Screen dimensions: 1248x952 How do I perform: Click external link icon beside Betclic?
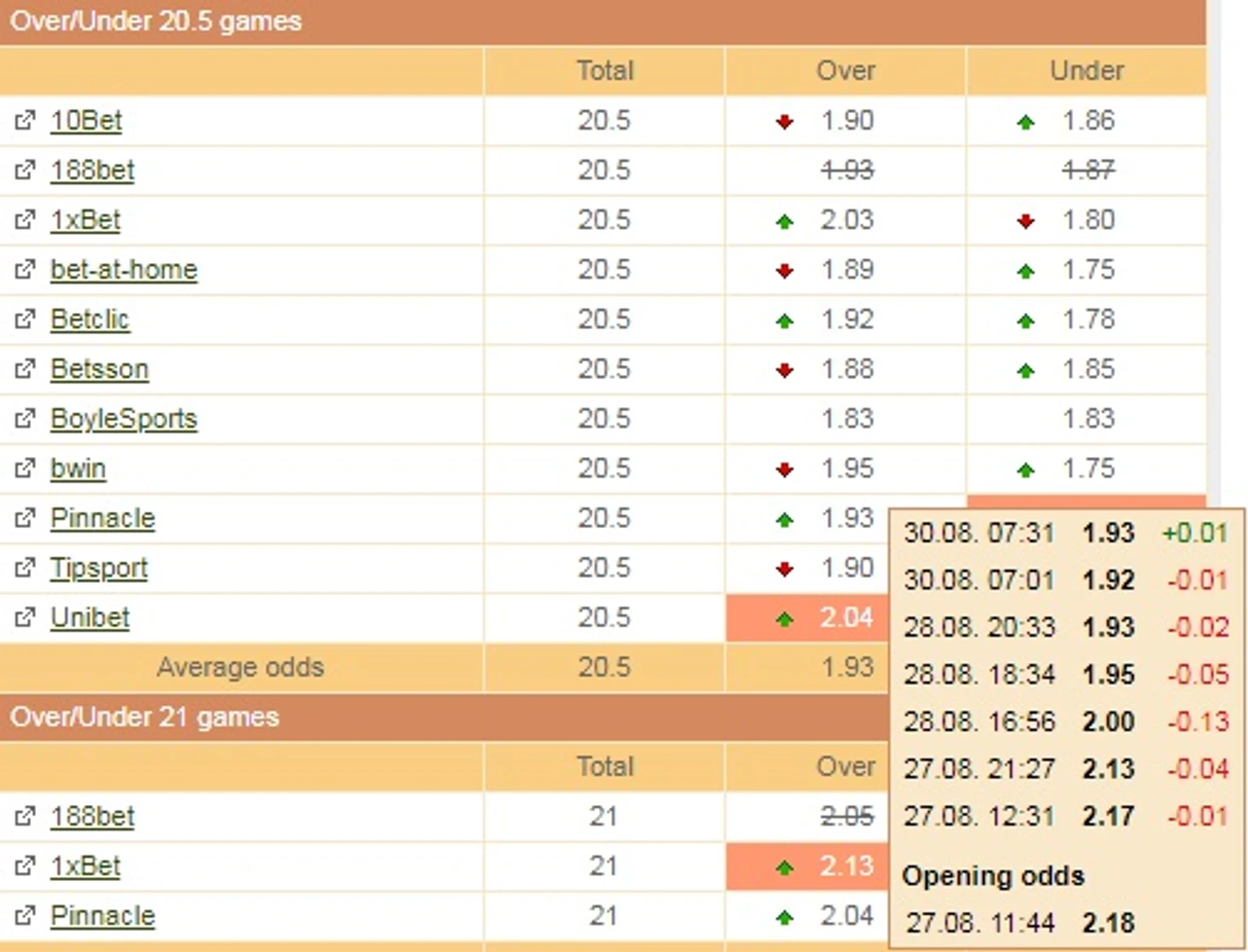point(25,320)
